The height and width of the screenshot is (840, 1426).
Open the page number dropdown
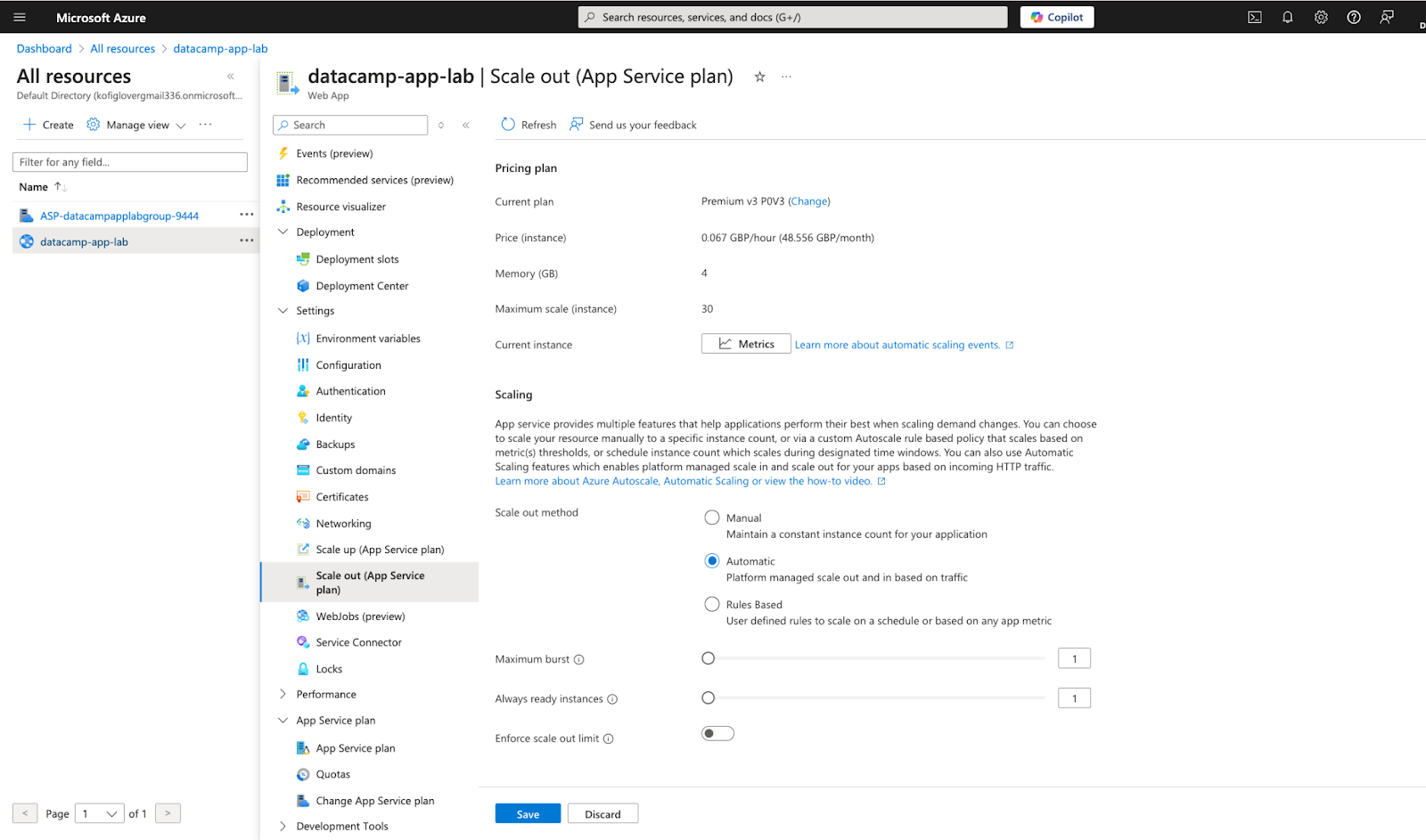point(100,813)
